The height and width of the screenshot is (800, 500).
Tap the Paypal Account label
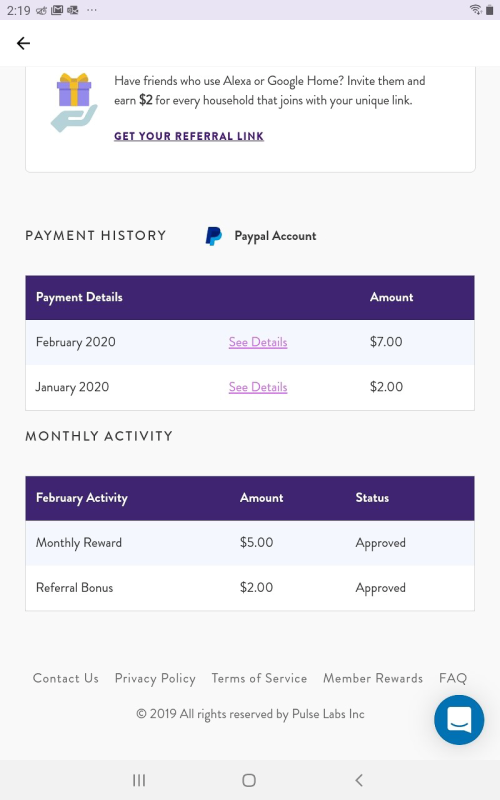[276, 236]
